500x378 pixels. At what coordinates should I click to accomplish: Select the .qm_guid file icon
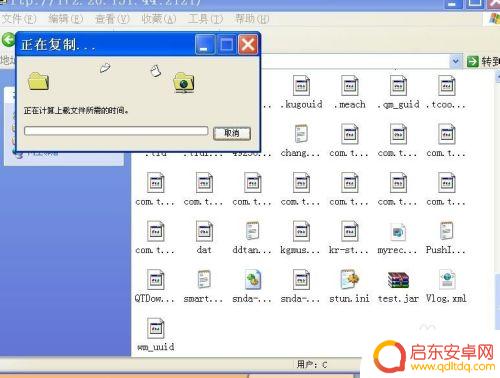coord(398,86)
